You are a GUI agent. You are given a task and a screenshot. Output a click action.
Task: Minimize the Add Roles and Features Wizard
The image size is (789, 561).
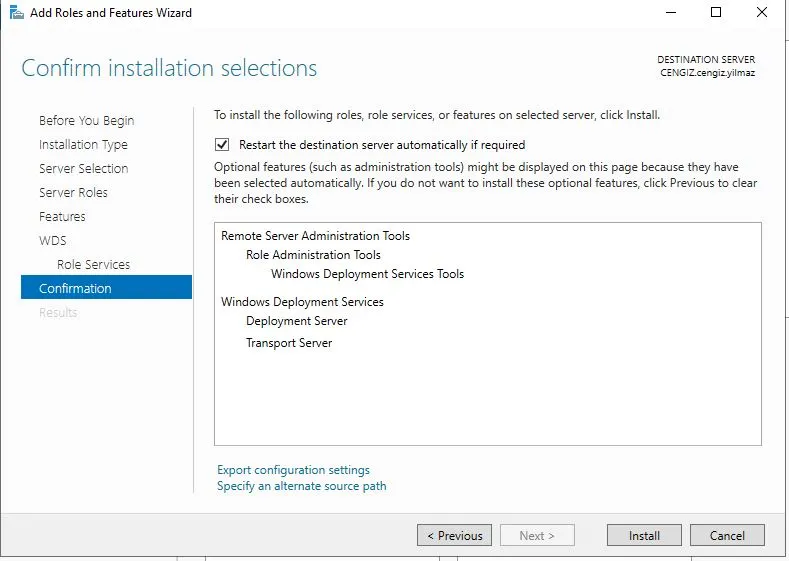(671, 13)
